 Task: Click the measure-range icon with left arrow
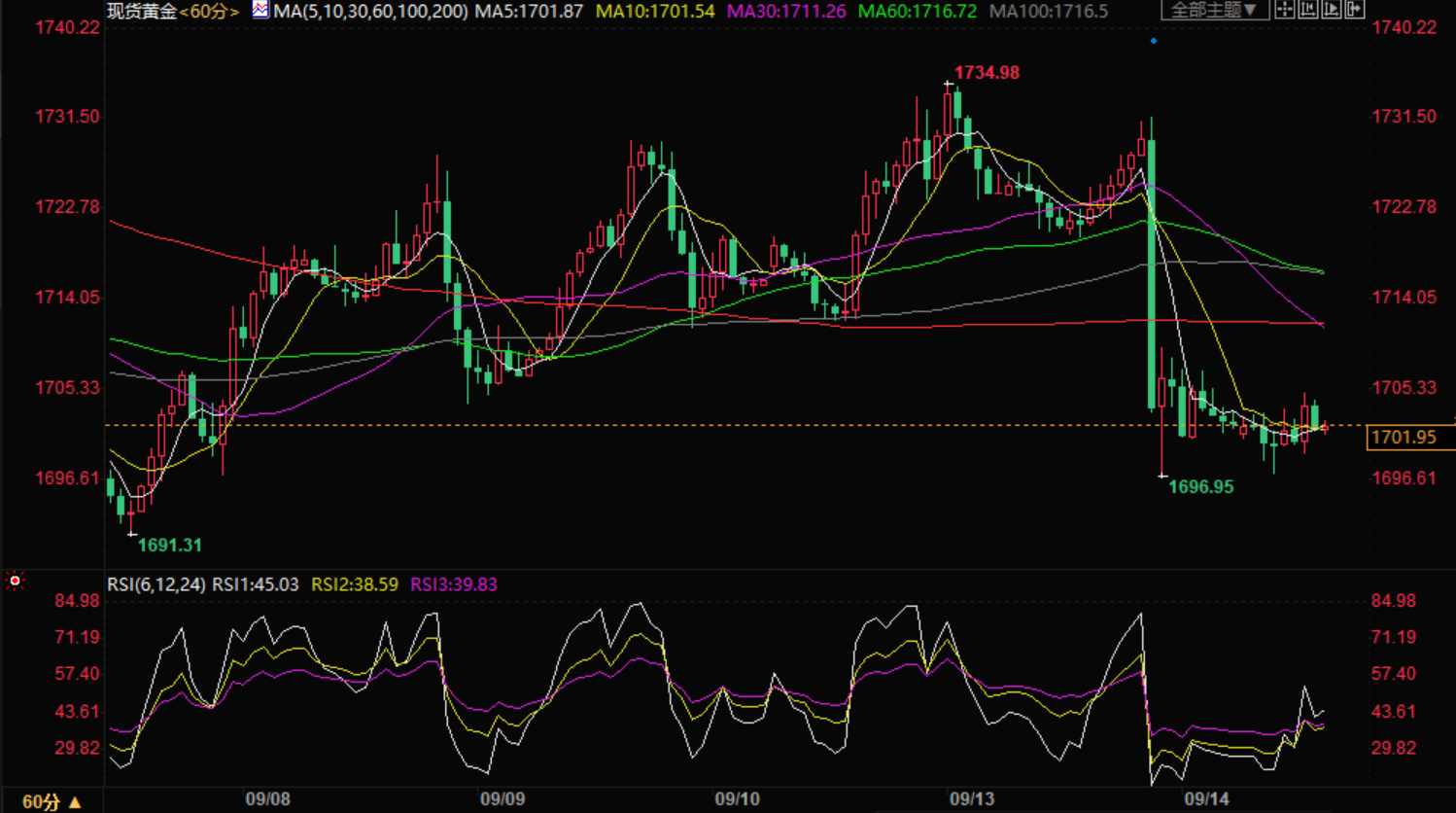click(x=1308, y=10)
